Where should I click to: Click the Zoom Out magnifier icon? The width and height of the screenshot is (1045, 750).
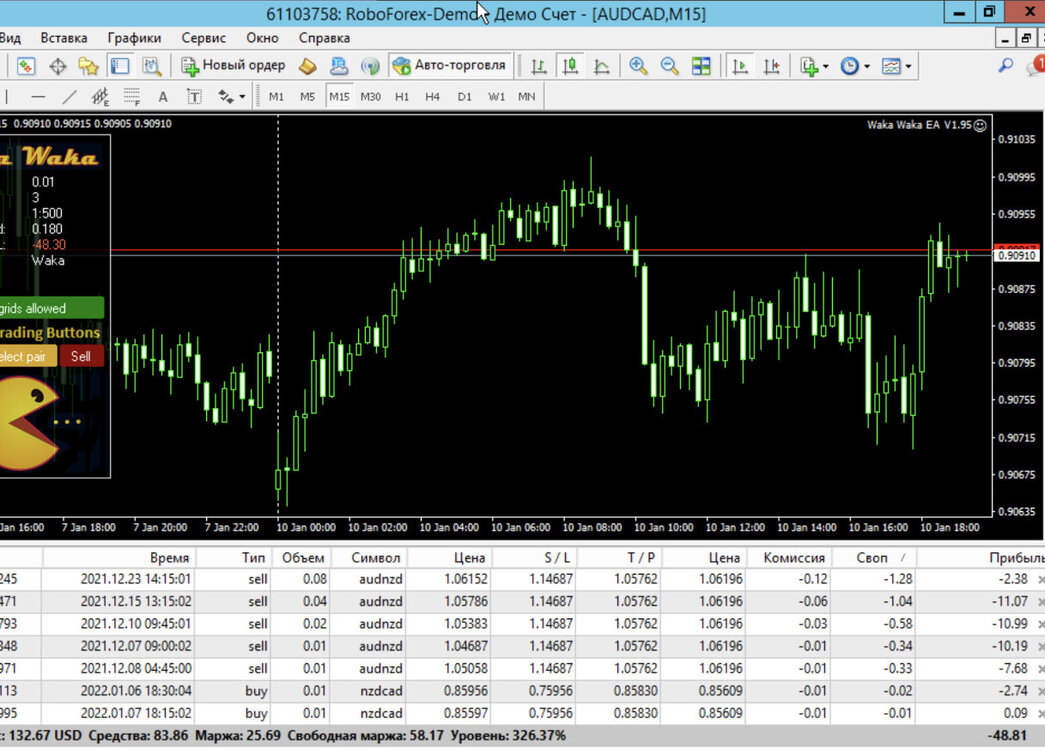click(x=669, y=65)
